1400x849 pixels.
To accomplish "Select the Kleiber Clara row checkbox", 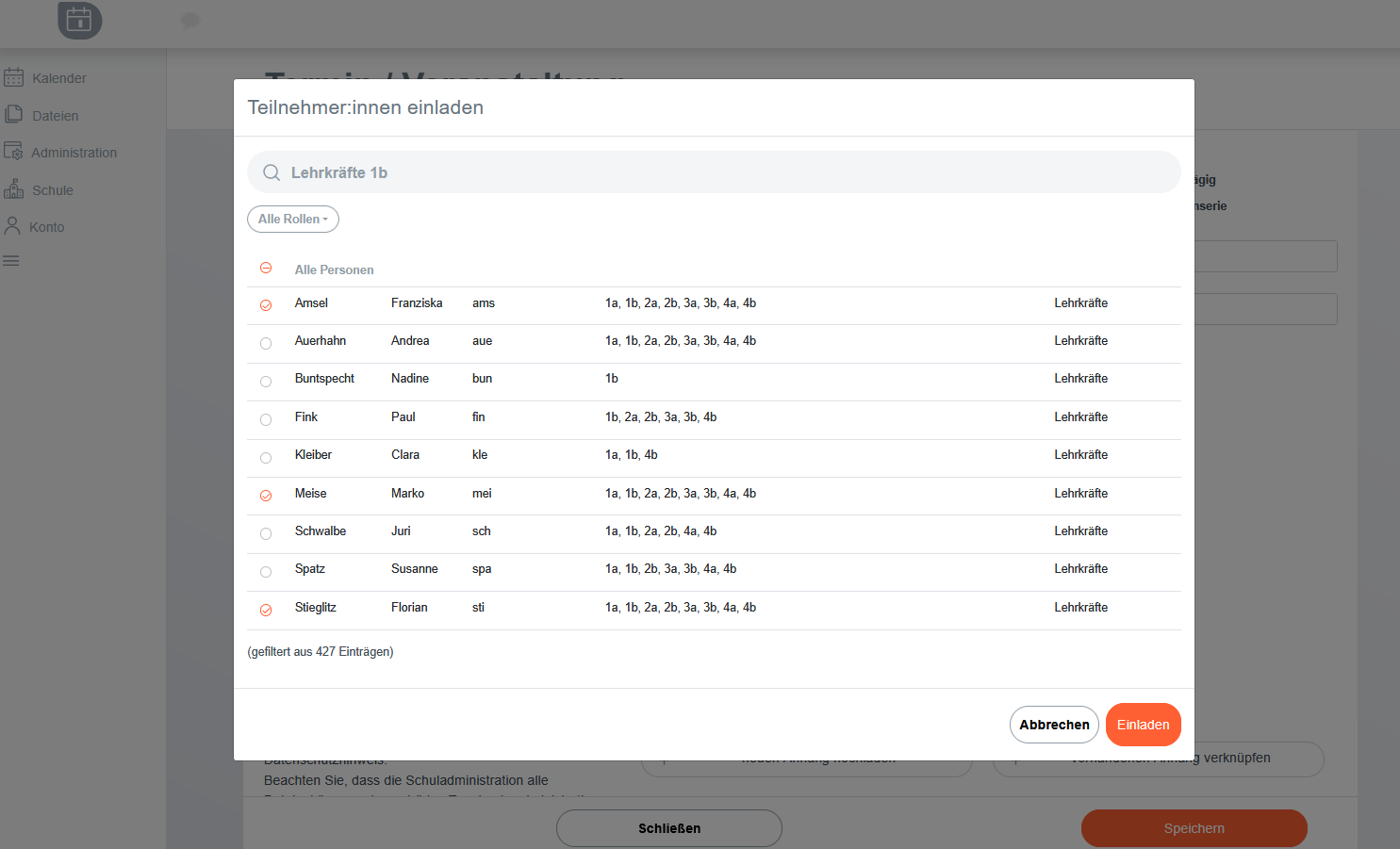I will tap(266, 458).
